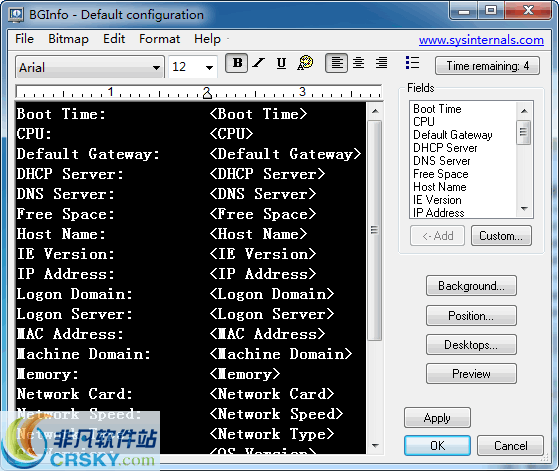Toggle bold formatting button
Viewport: 559px width, 471px height.
tap(237, 63)
